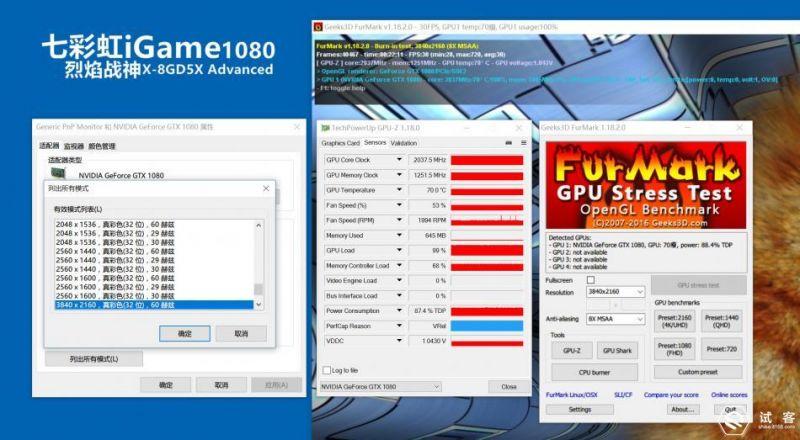
Task: Click 确定 in the monitor properties window
Action: [165, 385]
